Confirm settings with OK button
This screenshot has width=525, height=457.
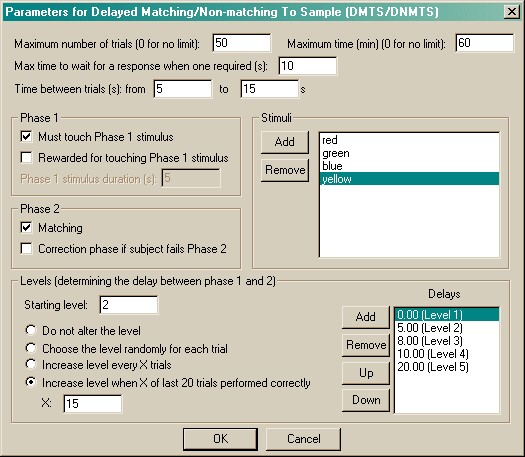pyautogui.click(x=220, y=439)
